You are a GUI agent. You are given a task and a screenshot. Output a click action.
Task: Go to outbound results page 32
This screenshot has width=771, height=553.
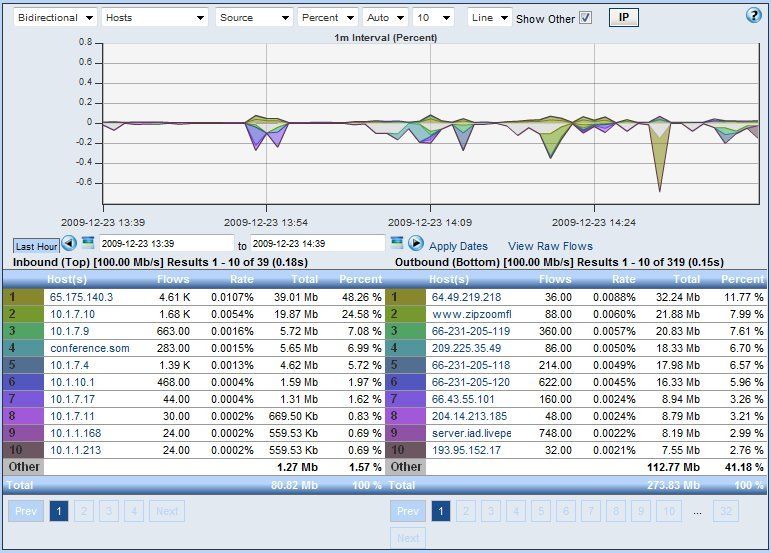726,511
